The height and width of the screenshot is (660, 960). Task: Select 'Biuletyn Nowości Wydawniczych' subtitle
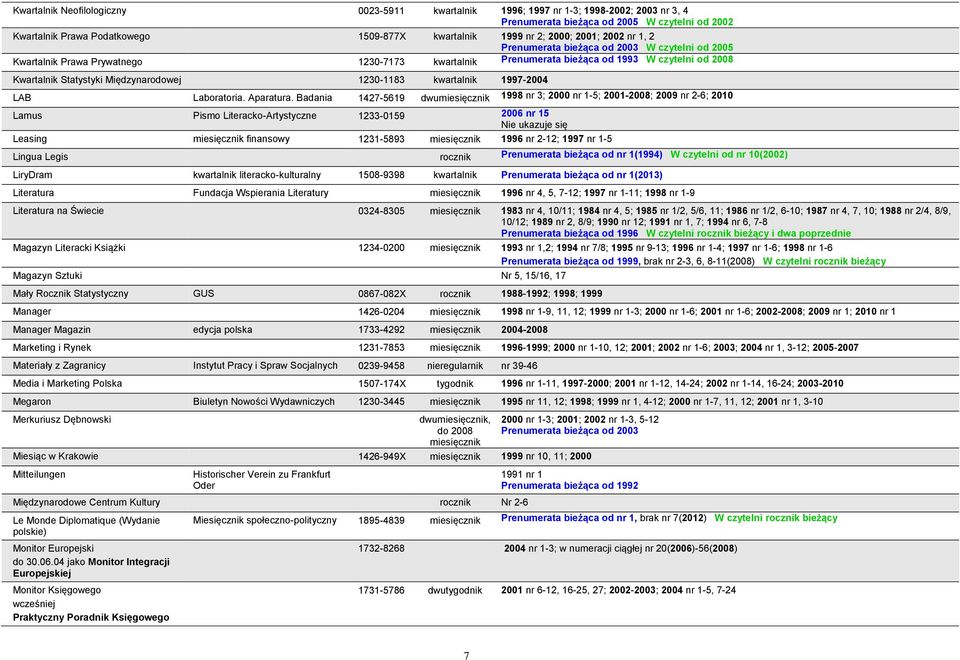[x=263, y=402]
